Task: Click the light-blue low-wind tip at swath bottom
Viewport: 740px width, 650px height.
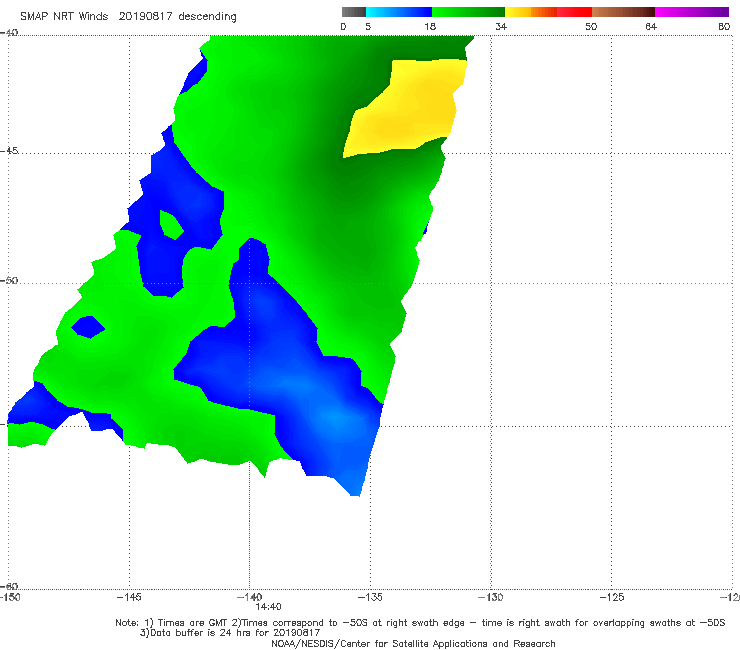Action: pyautogui.click(x=355, y=484)
